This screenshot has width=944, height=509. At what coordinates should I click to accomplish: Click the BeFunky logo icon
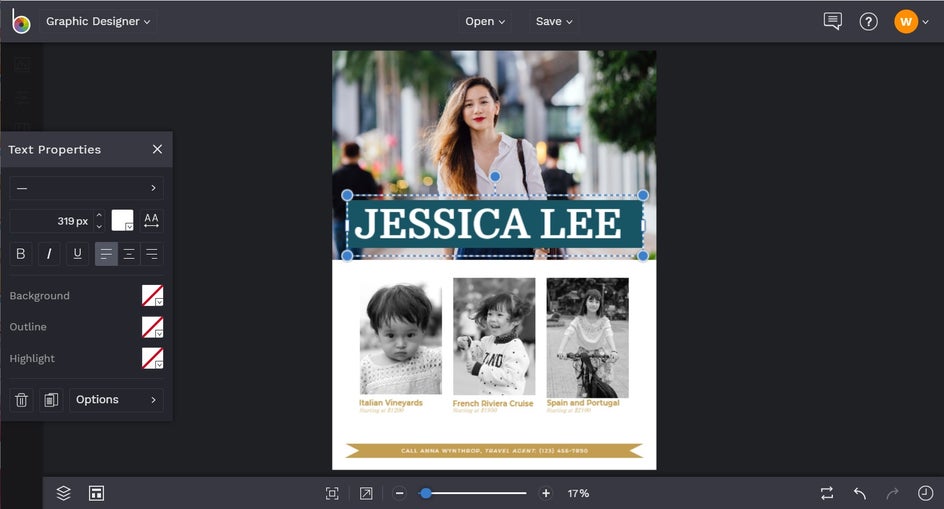pos(20,21)
